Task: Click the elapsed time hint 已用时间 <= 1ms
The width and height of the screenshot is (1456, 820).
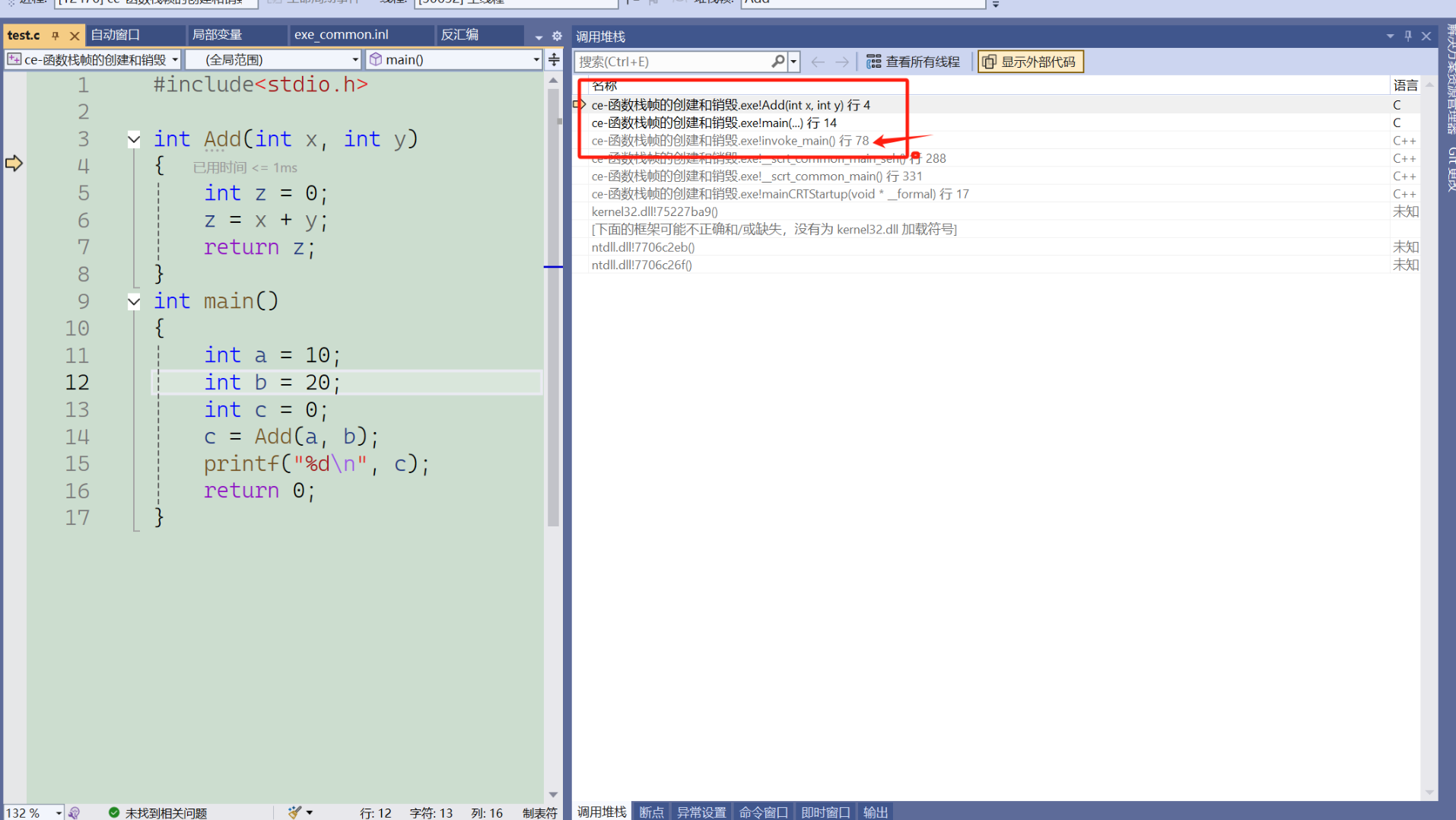Action: (x=245, y=167)
